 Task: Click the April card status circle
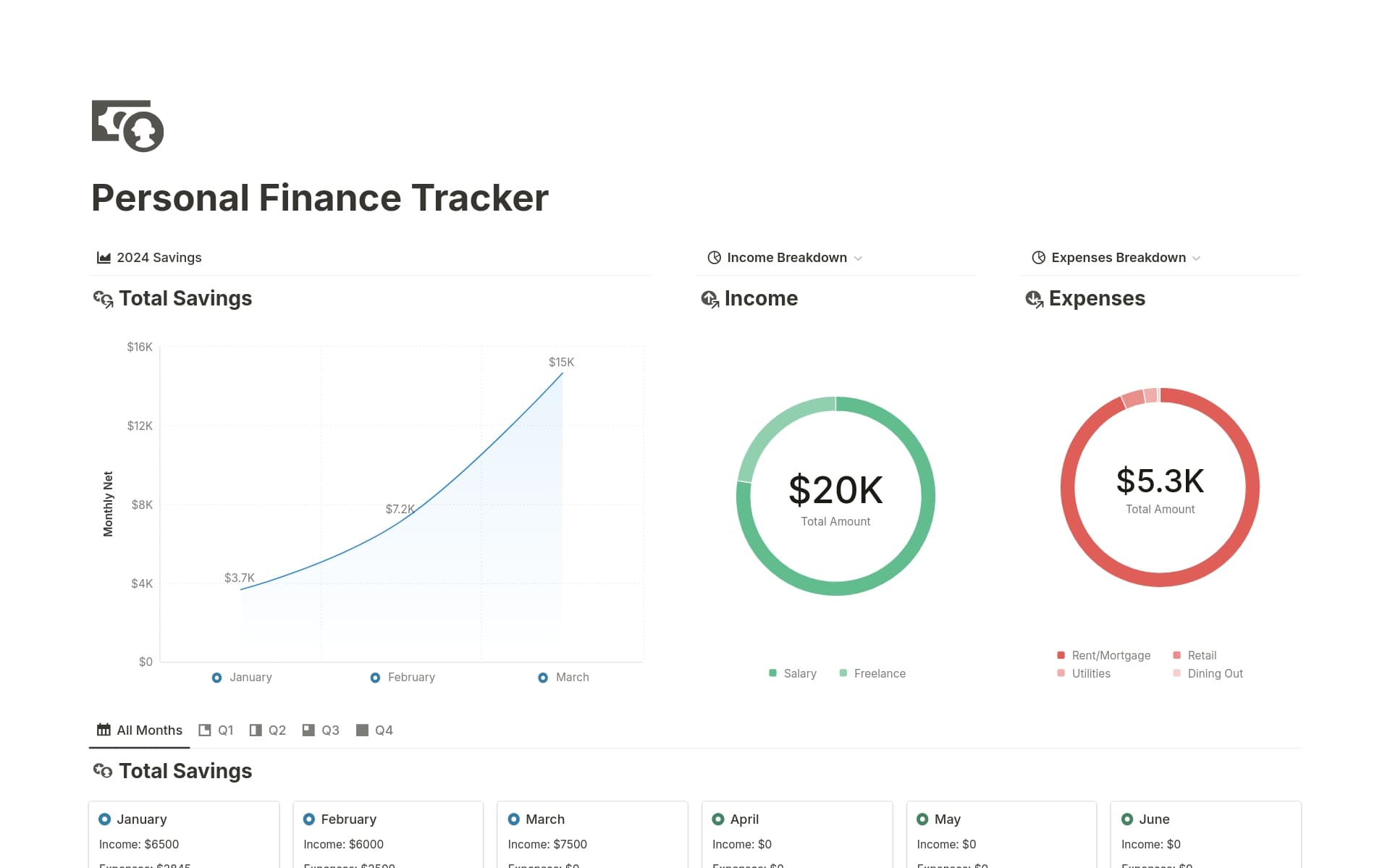[x=717, y=819]
